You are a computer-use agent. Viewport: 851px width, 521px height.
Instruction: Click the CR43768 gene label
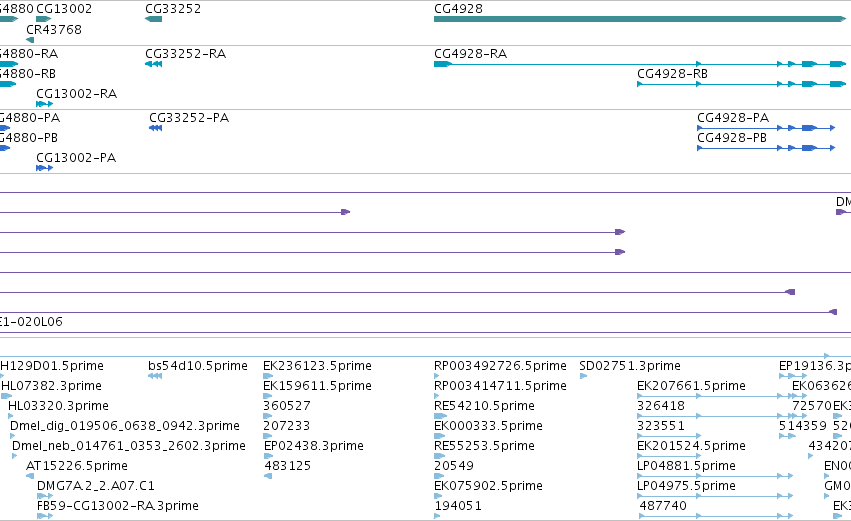point(54,30)
